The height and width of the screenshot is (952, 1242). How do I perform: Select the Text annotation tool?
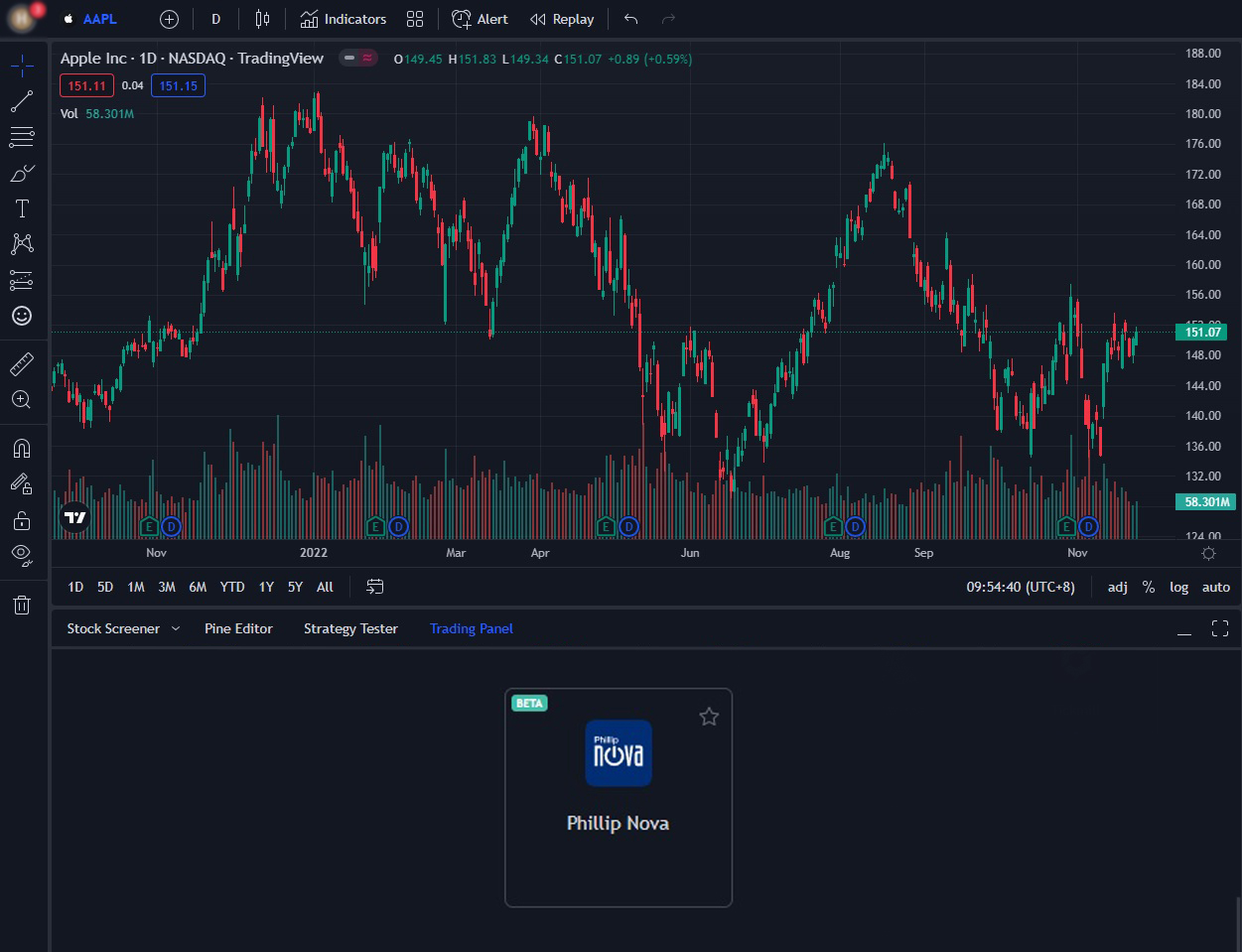[22, 207]
